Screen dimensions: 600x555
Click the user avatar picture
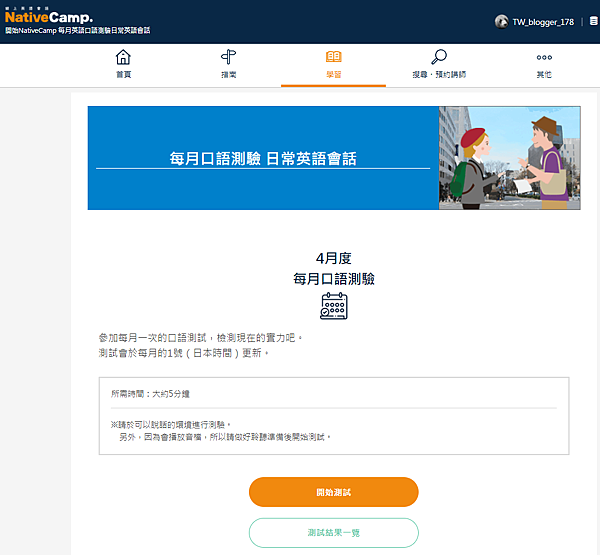pyautogui.click(x=501, y=22)
